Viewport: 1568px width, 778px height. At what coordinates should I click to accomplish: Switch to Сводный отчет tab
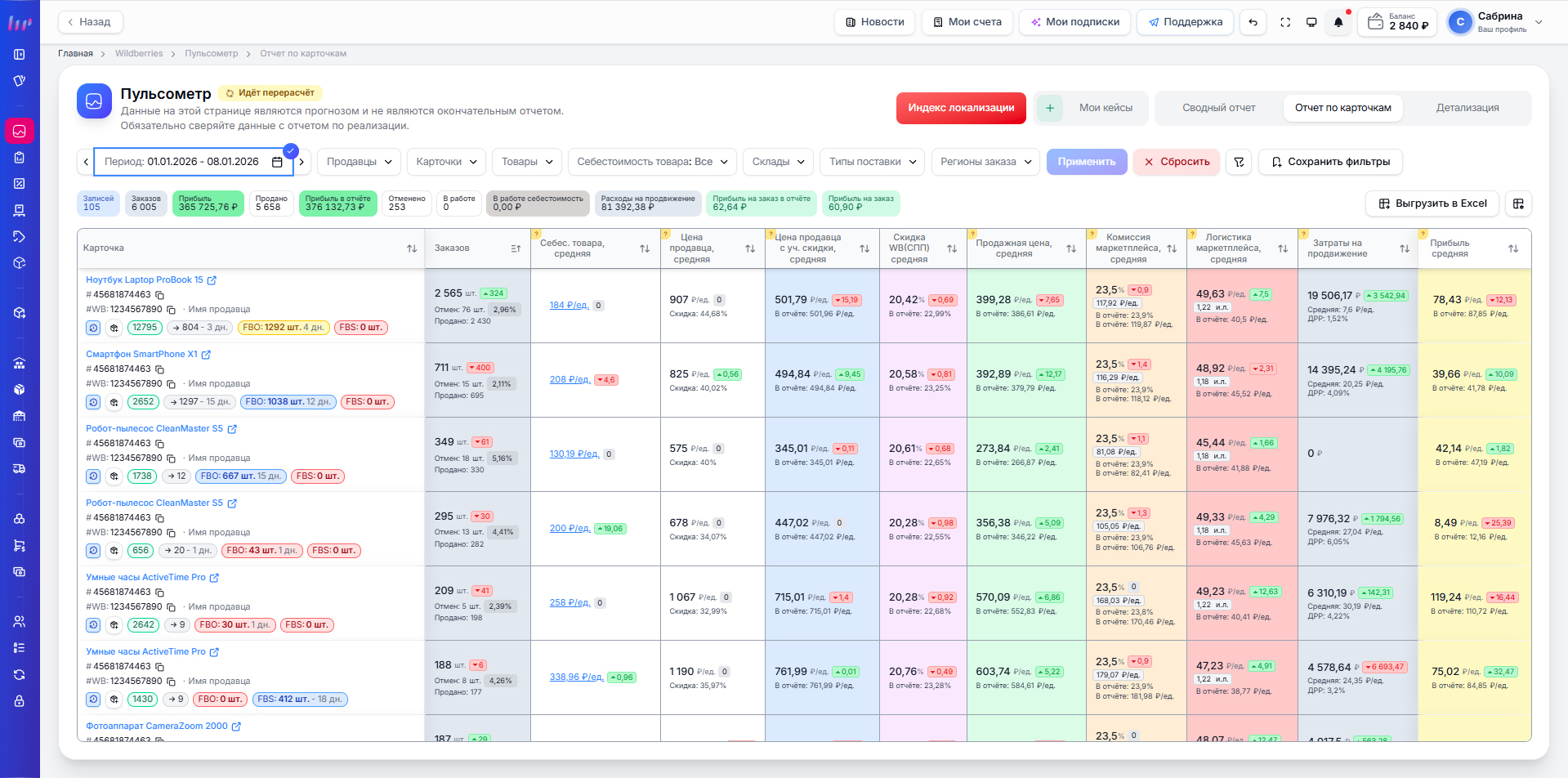(1218, 108)
